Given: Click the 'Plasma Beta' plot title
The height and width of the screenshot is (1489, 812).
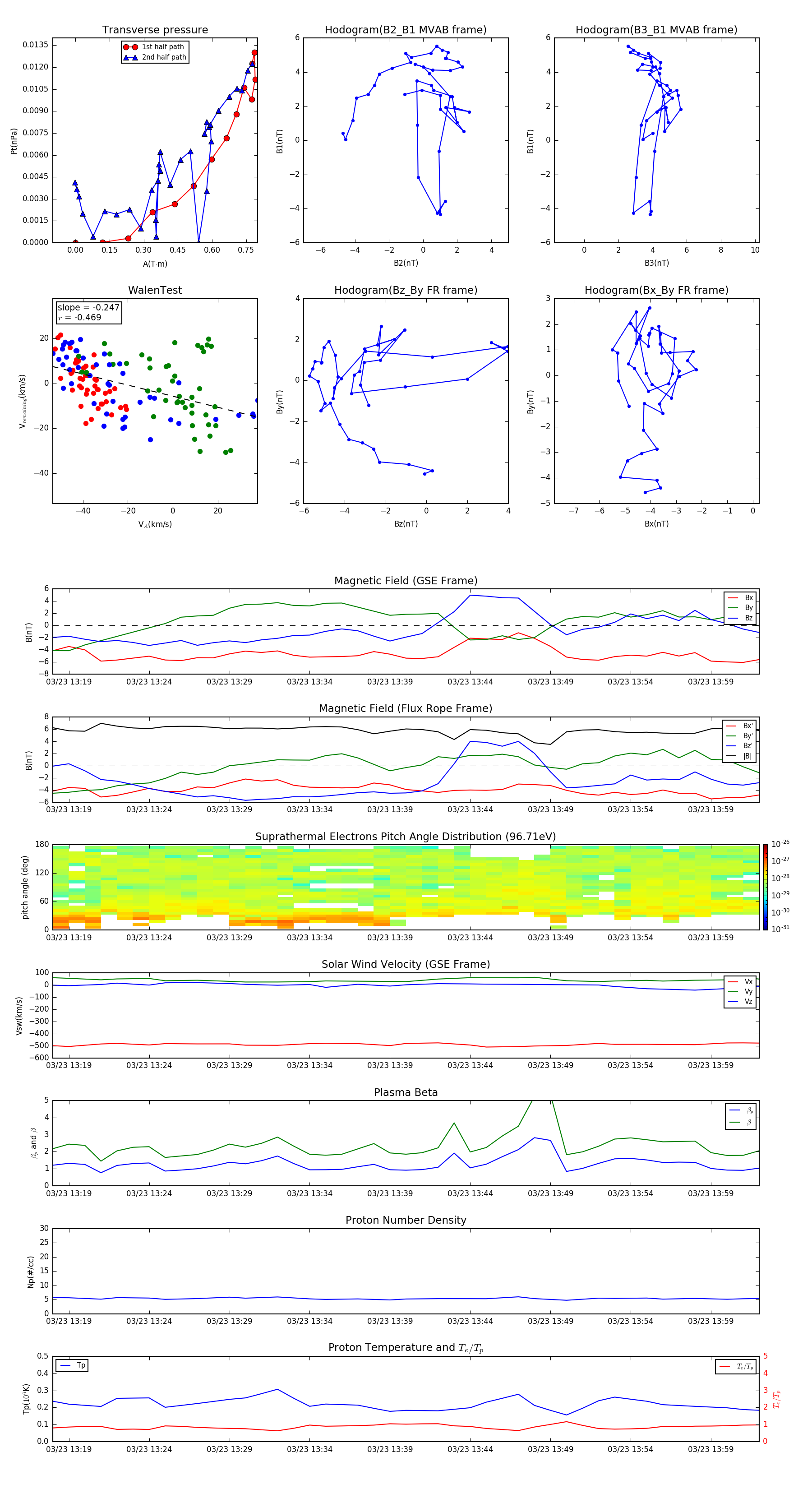Looking at the screenshot, I should click(406, 1092).
